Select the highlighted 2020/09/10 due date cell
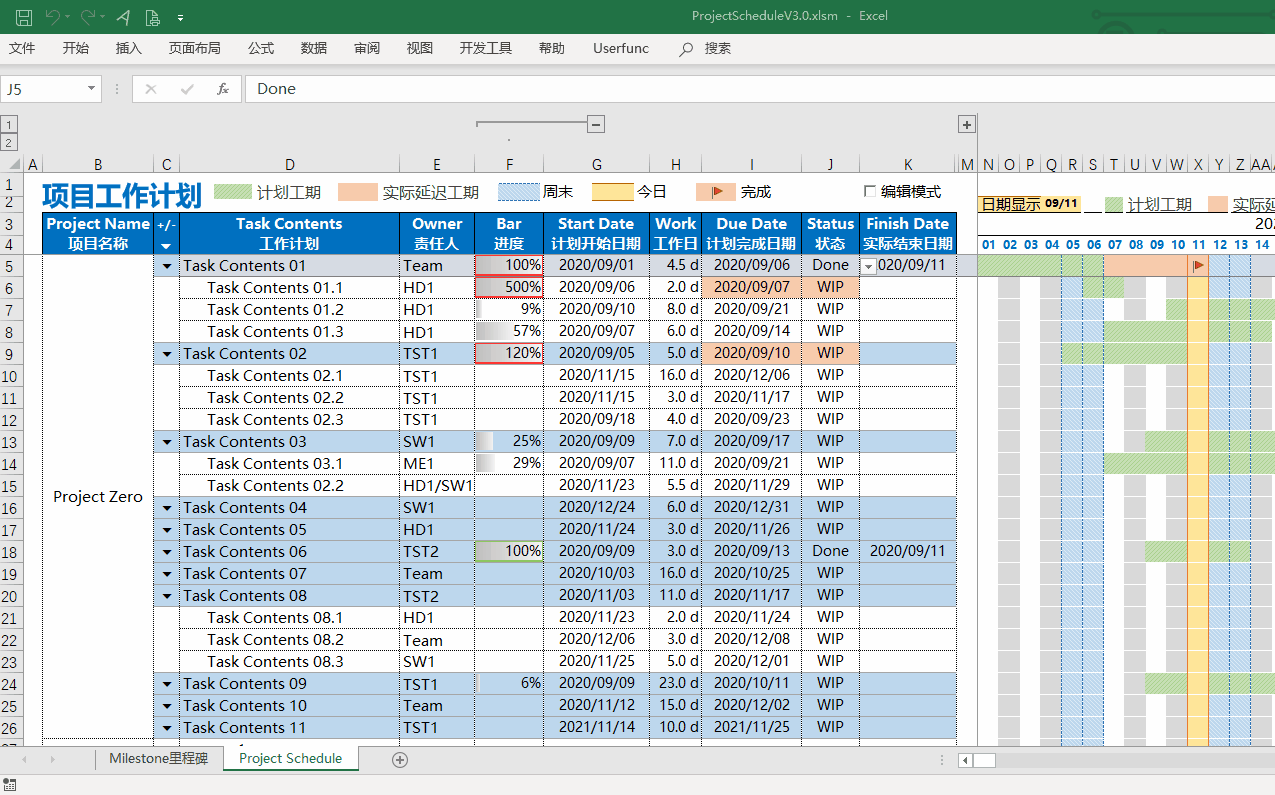The image size is (1275, 795). [x=751, y=353]
